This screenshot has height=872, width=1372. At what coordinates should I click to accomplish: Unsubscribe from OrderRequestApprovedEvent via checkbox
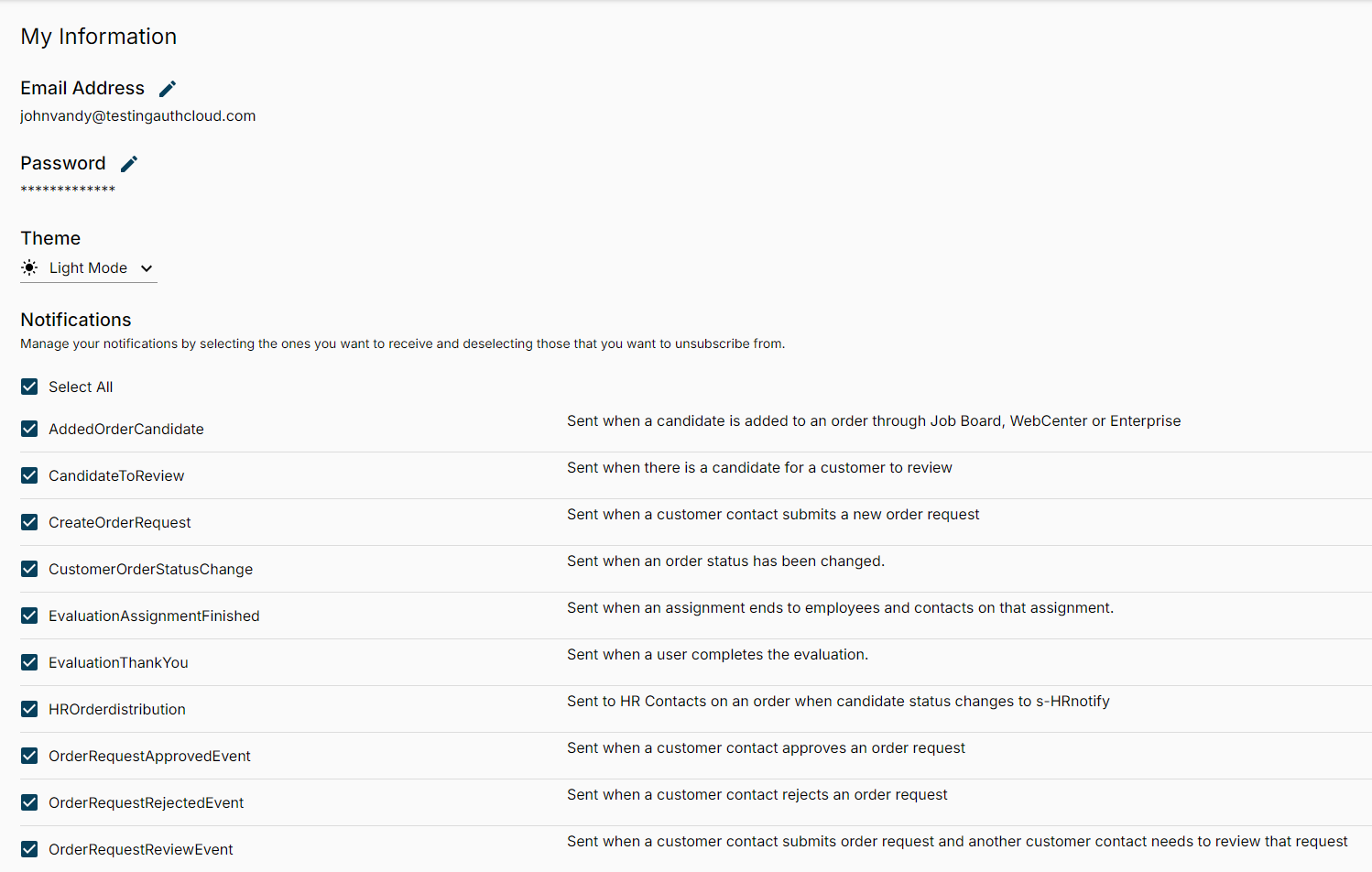(29, 756)
